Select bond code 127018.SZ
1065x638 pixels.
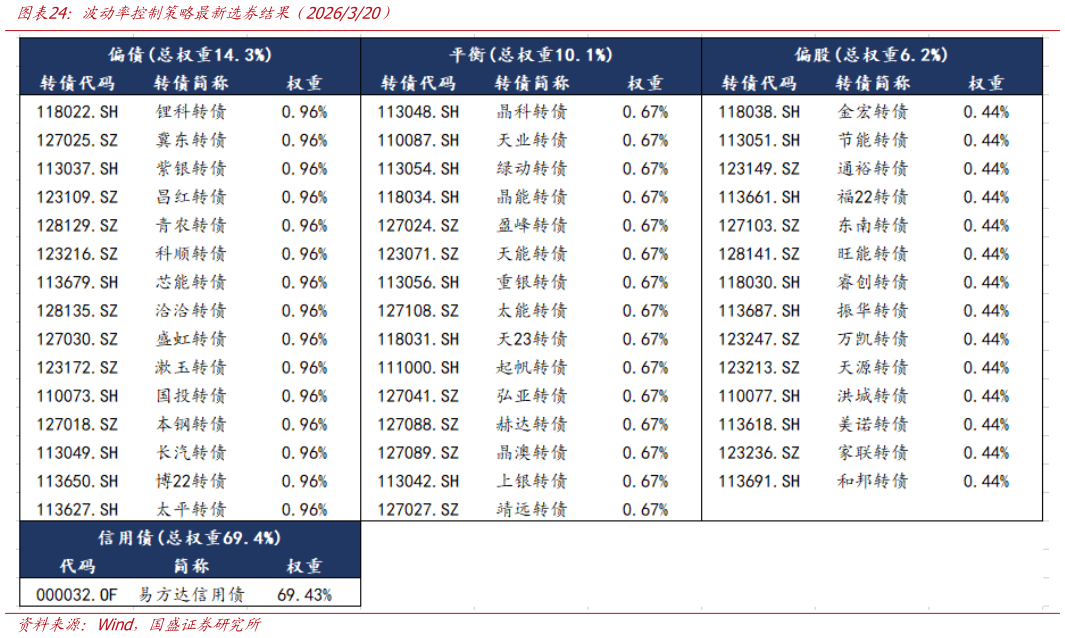77,425
